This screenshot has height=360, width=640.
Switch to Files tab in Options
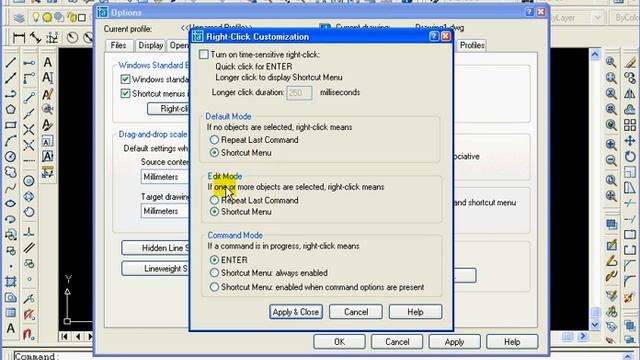tap(118, 45)
